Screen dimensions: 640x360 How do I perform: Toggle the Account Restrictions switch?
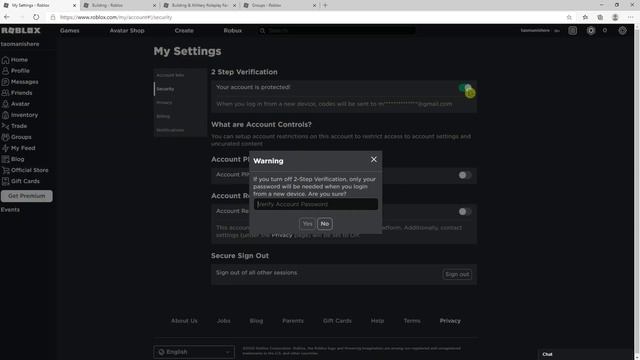pyautogui.click(x=464, y=211)
